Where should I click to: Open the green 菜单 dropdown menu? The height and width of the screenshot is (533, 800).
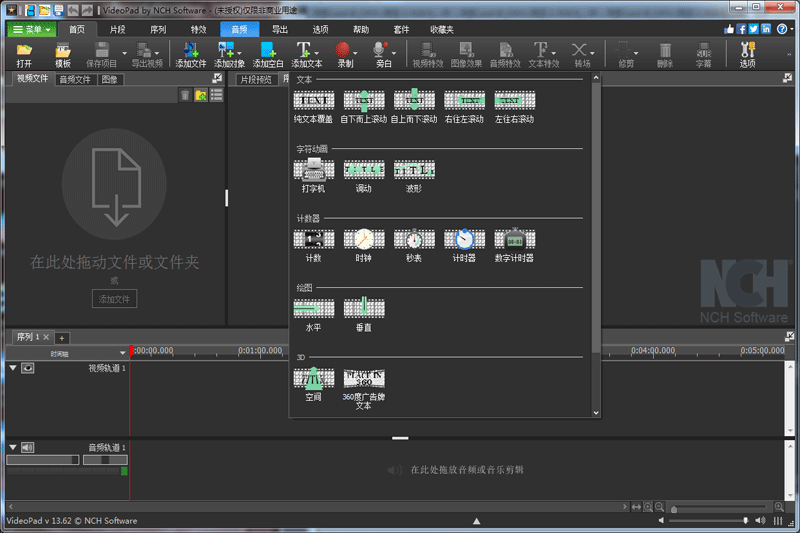pyautogui.click(x=32, y=29)
